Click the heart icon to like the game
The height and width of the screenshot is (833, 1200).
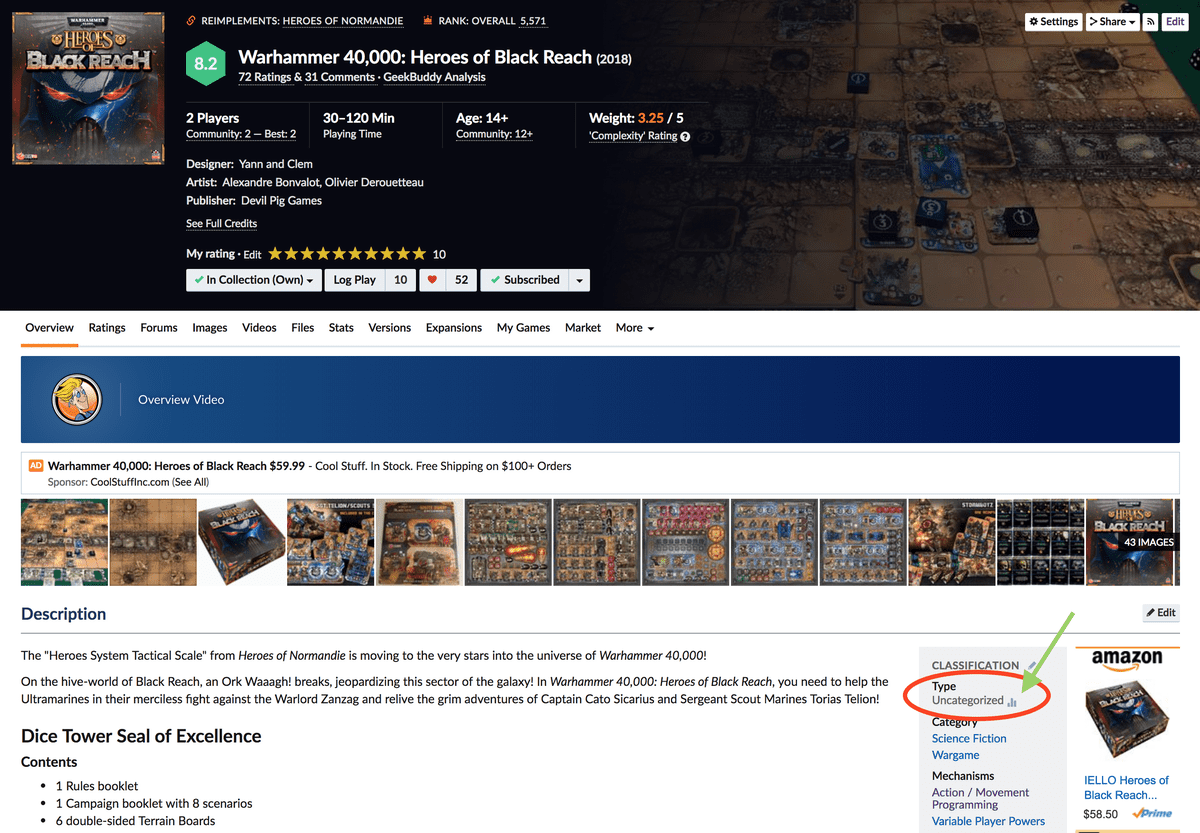click(432, 280)
